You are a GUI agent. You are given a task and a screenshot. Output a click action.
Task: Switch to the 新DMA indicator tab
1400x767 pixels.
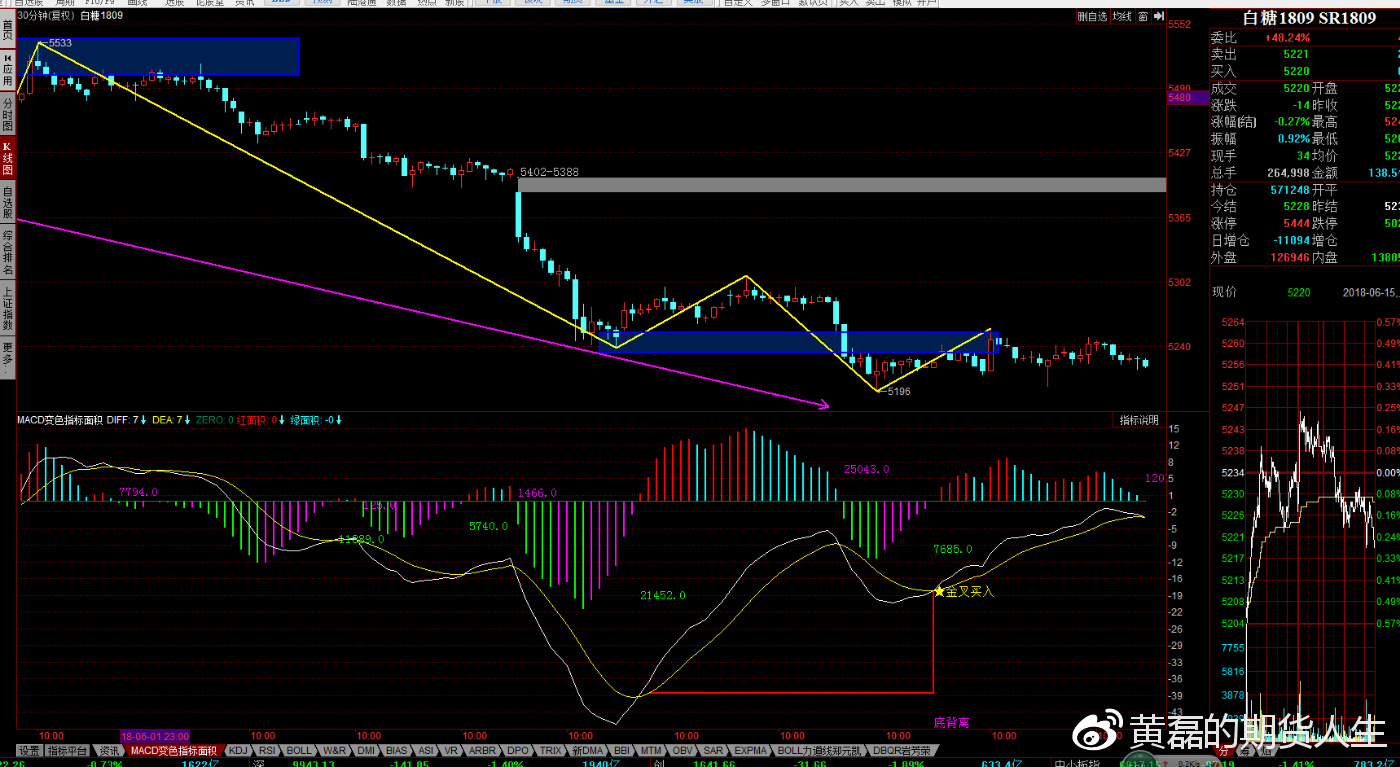point(587,750)
